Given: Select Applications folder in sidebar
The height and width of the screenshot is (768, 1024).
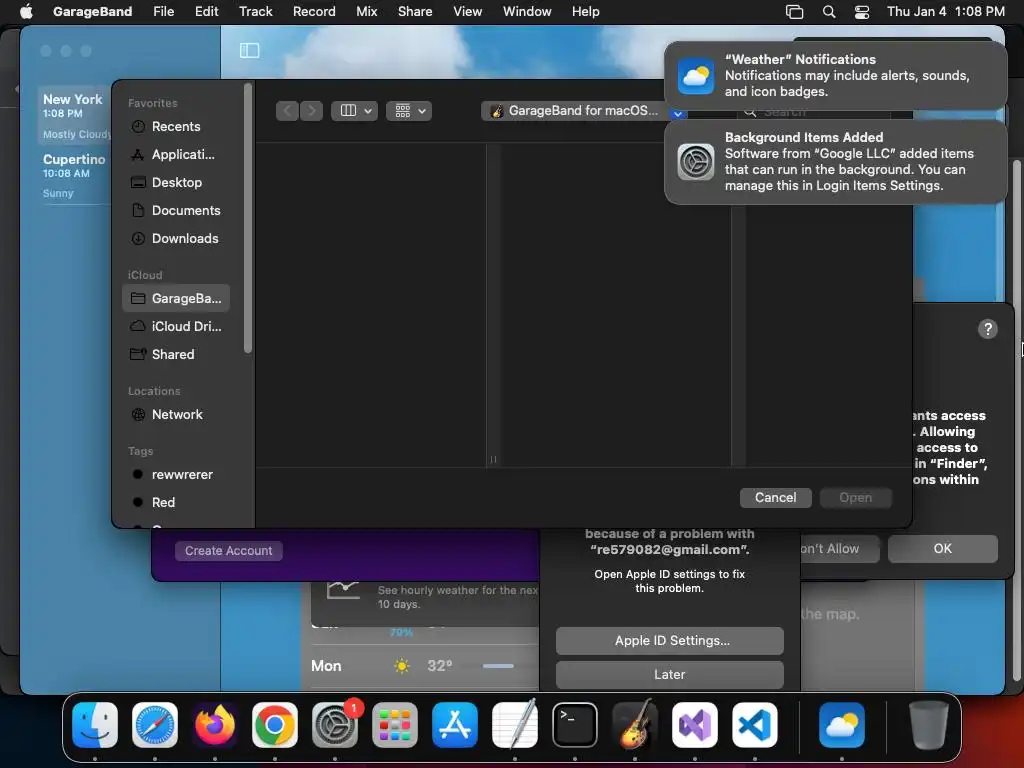Looking at the screenshot, I should 176,155.
